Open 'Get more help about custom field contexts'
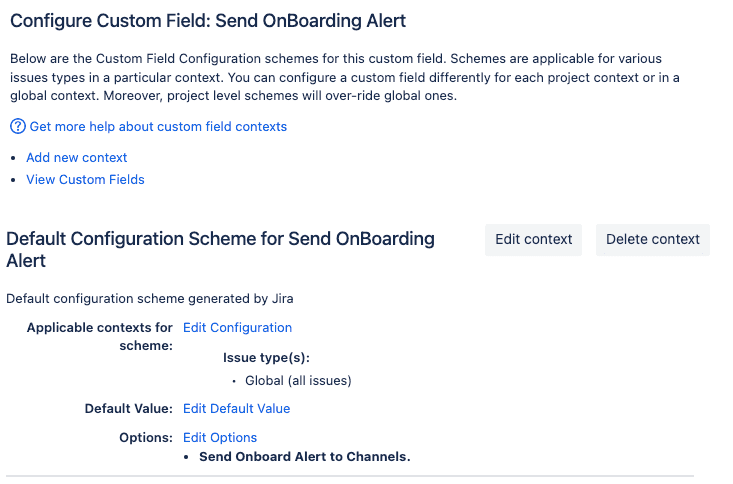 pos(158,127)
